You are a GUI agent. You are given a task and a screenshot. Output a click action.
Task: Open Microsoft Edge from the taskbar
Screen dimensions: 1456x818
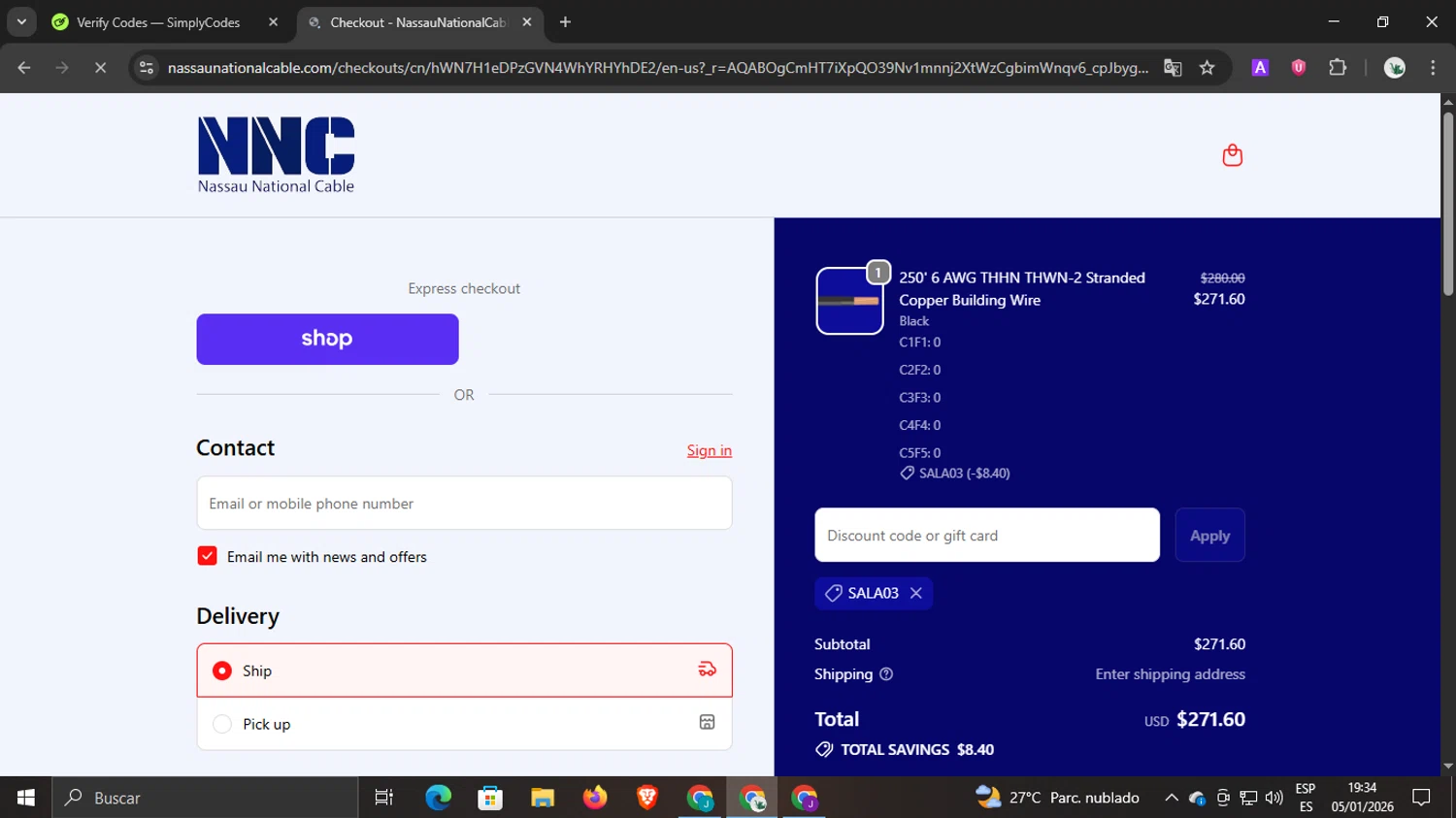point(438,798)
